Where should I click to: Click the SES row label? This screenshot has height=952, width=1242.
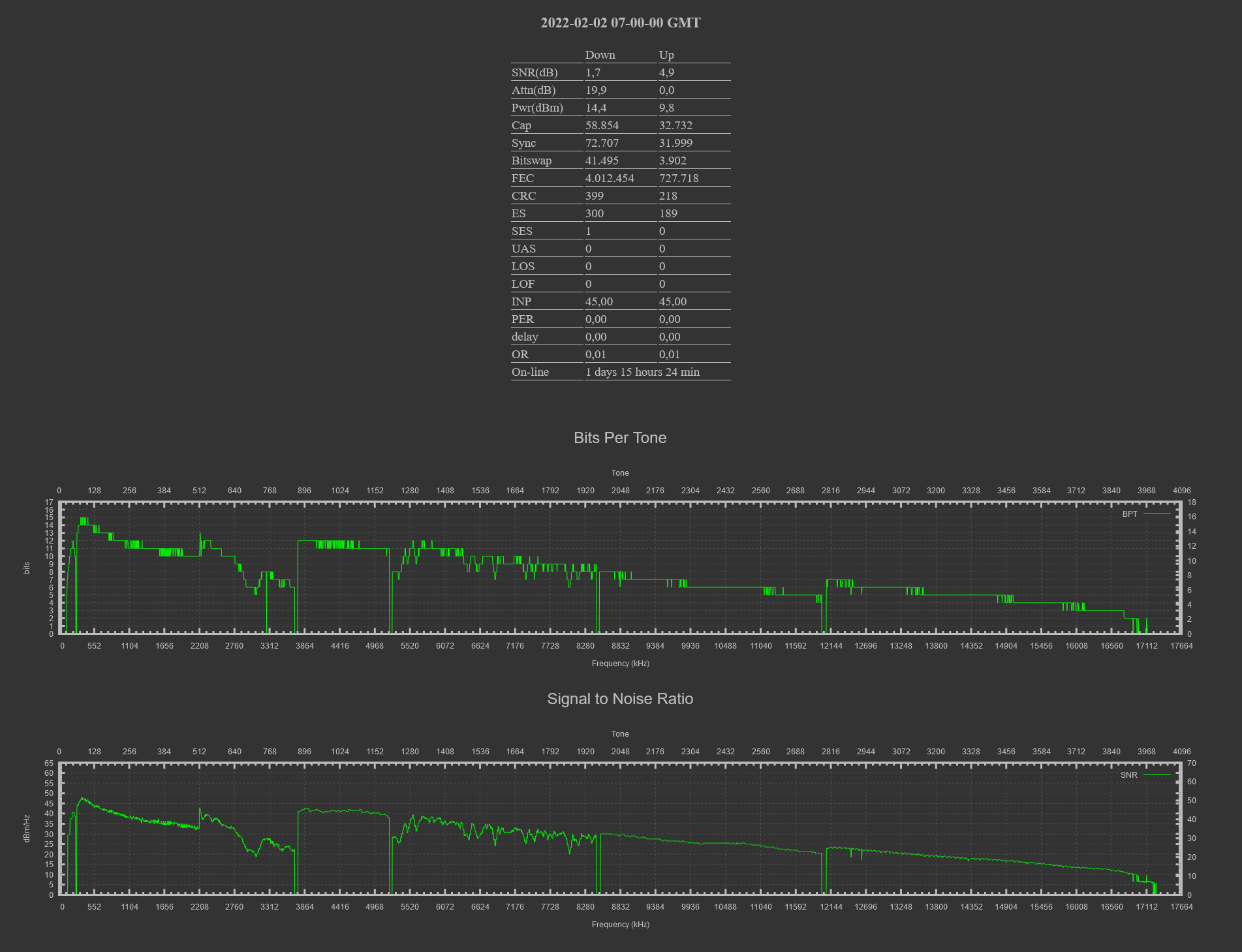pyautogui.click(x=521, y=231)
